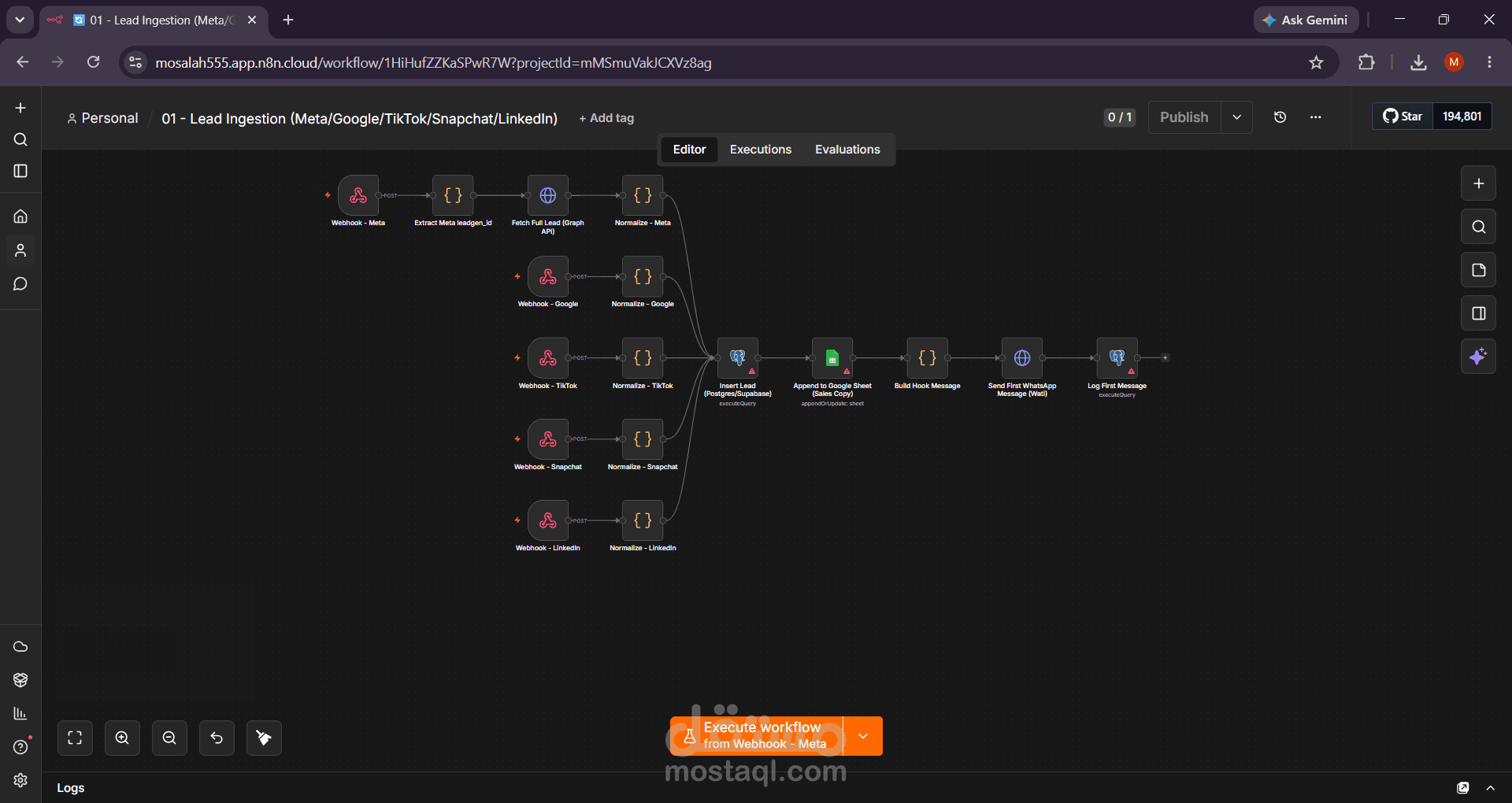Open the Fetch Full Lead Graph API node
The height and width of the screenshot is (803, 1512).
coord(548,195)
